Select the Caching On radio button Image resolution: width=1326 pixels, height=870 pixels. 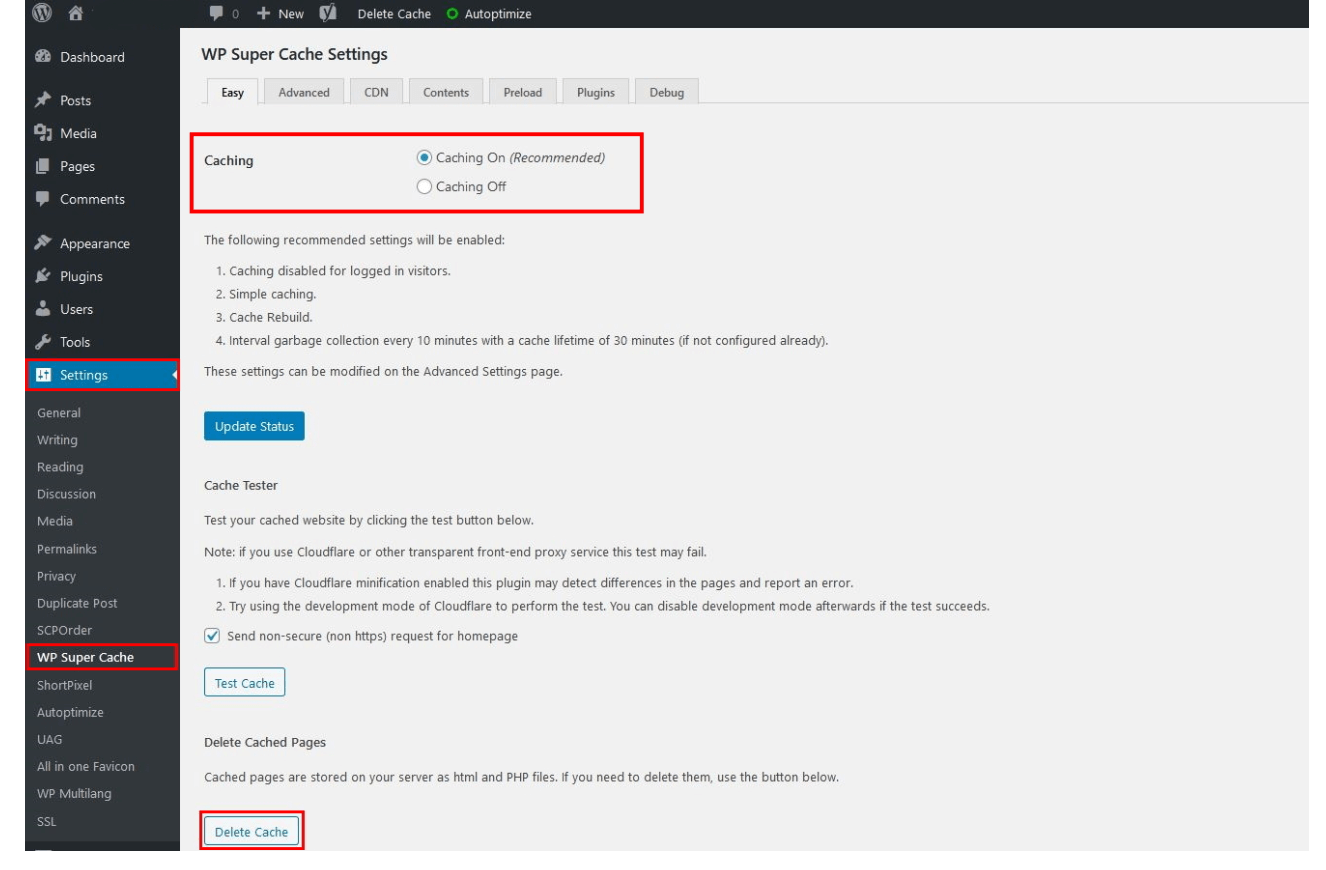(x=424, y=158)
